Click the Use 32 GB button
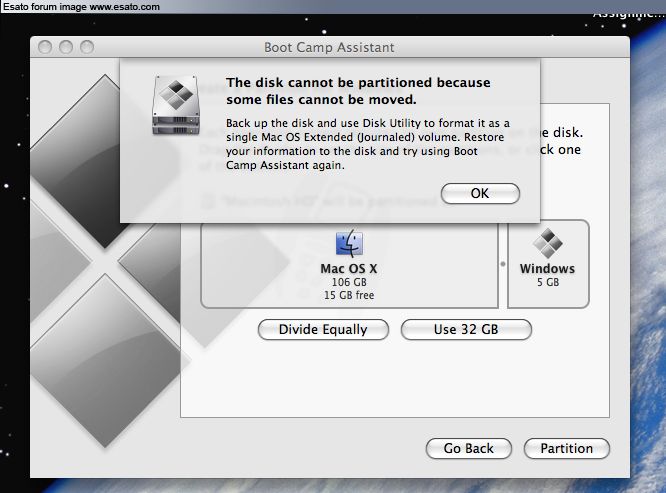Image resolution: width=666 pixels, height=493 pixels. pyautogui.click(x=466, y=330)
